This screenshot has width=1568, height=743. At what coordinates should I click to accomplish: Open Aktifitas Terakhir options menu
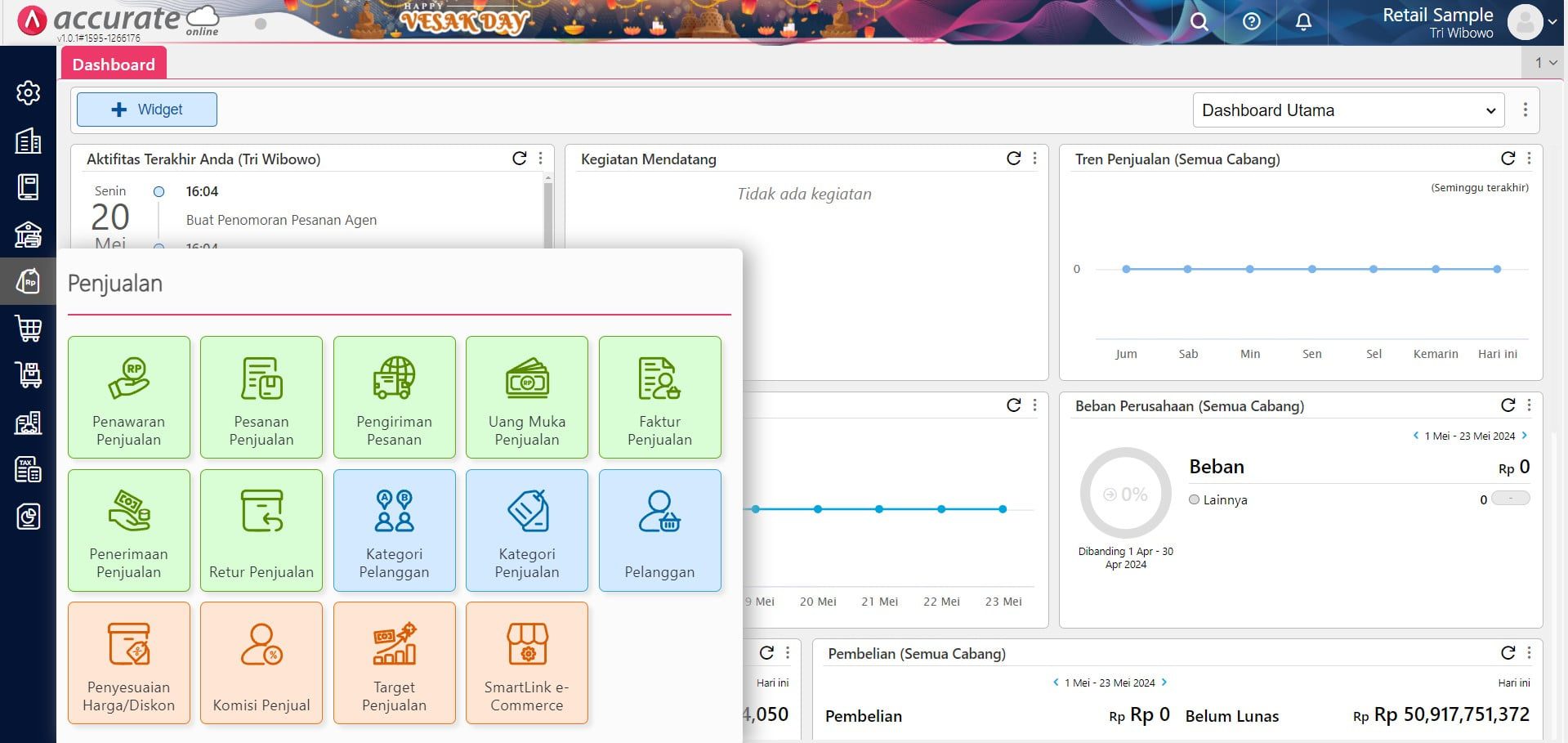tap(539, 158)
